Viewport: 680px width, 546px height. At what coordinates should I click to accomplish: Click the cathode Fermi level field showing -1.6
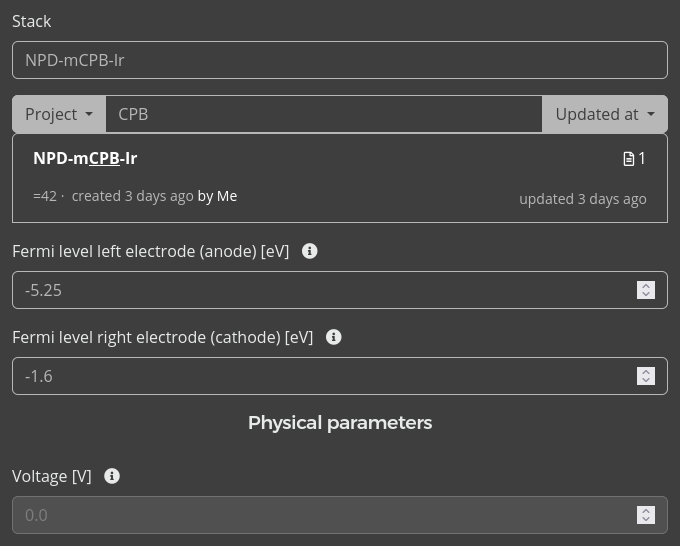tap(320, 376)
